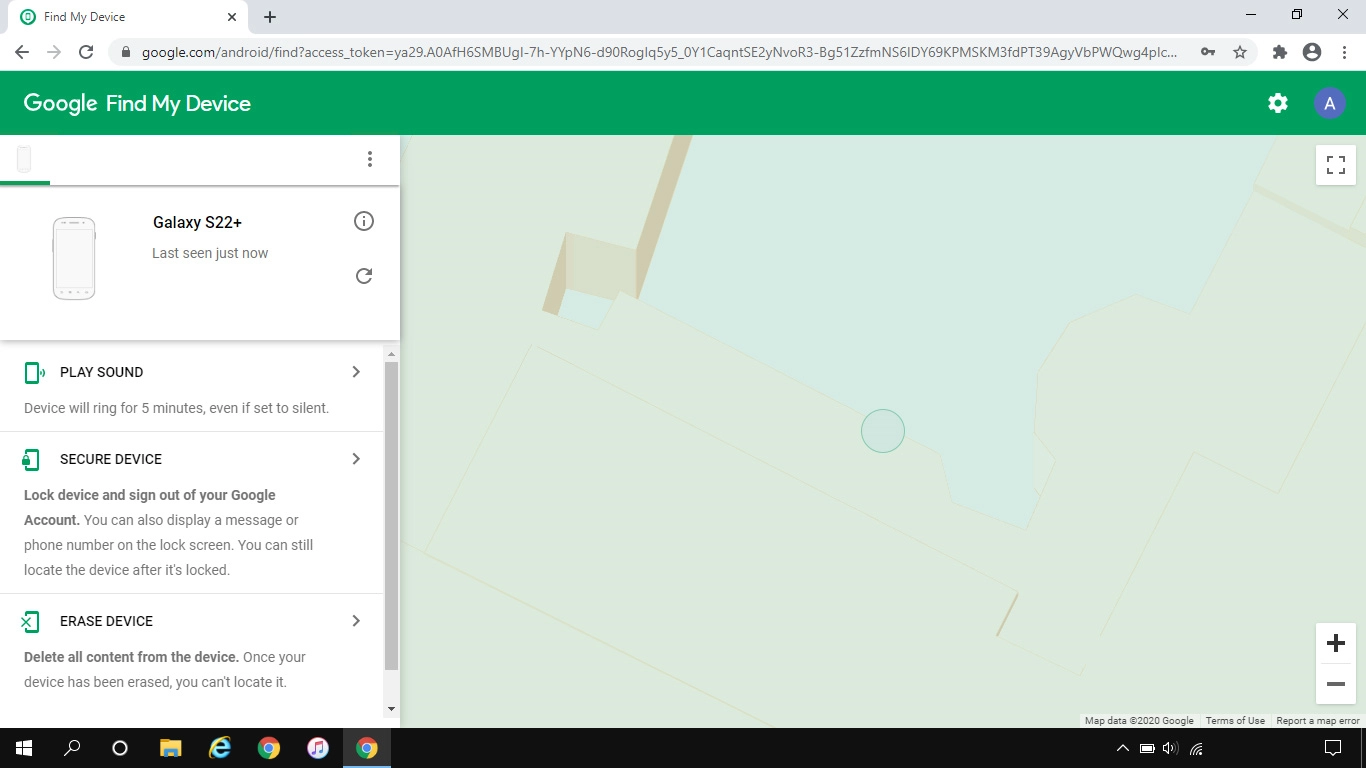Open the Terms of Use link
Image resolution: width=1366 pixels, height=768 pixels.
pyautogui.click(x=1234, y=721)
